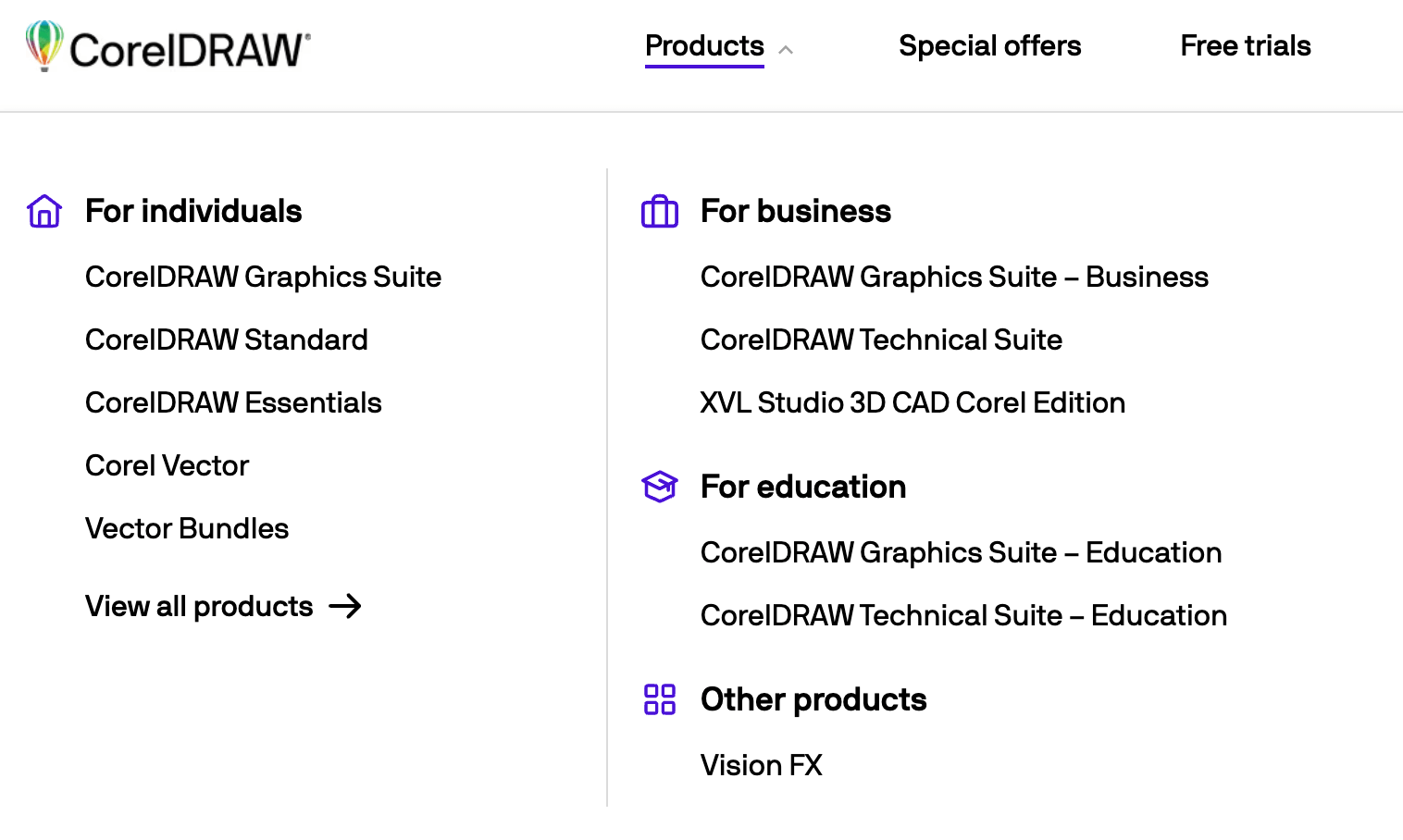Open the Products menu
Viewport: 1403px width, 840px height.
tap(704, 45)
